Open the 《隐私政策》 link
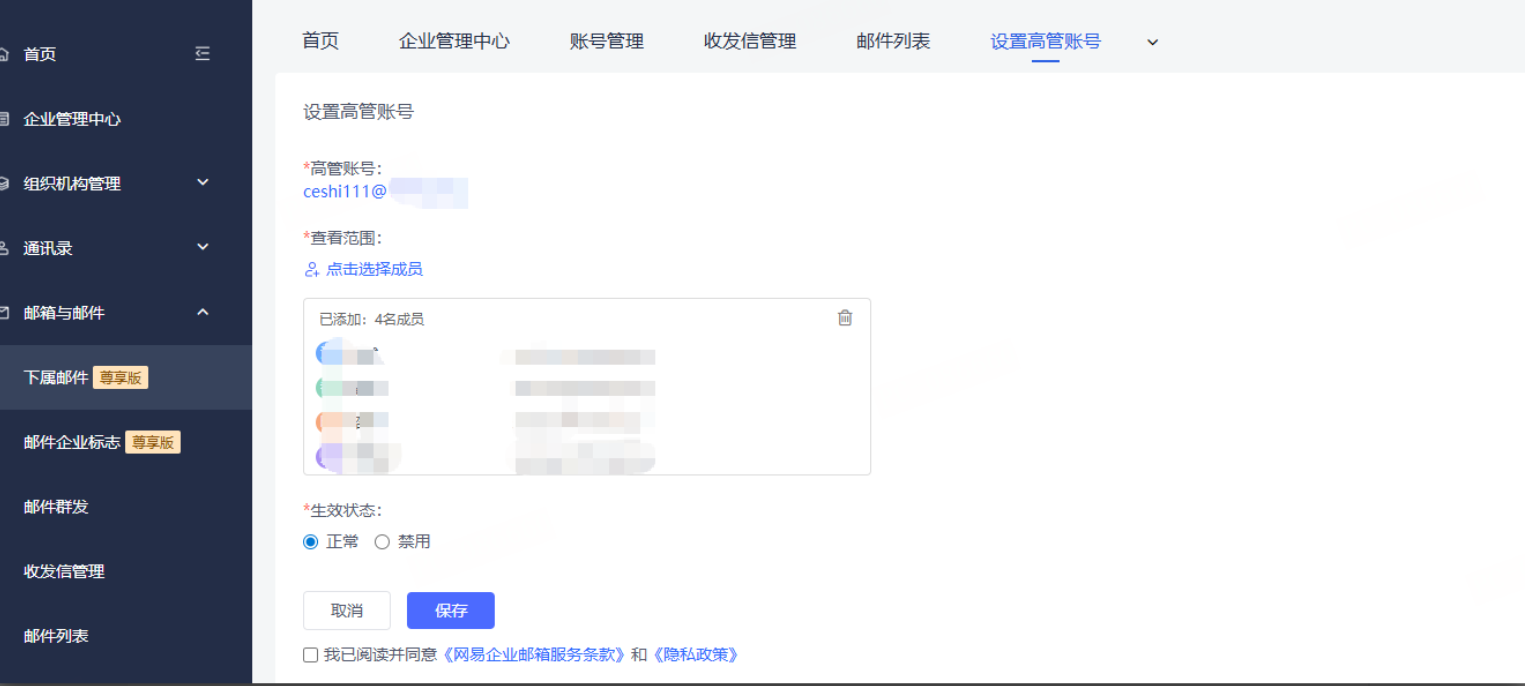The width and height of the screenshot is (1525, 686). click(x=697, y=655)
